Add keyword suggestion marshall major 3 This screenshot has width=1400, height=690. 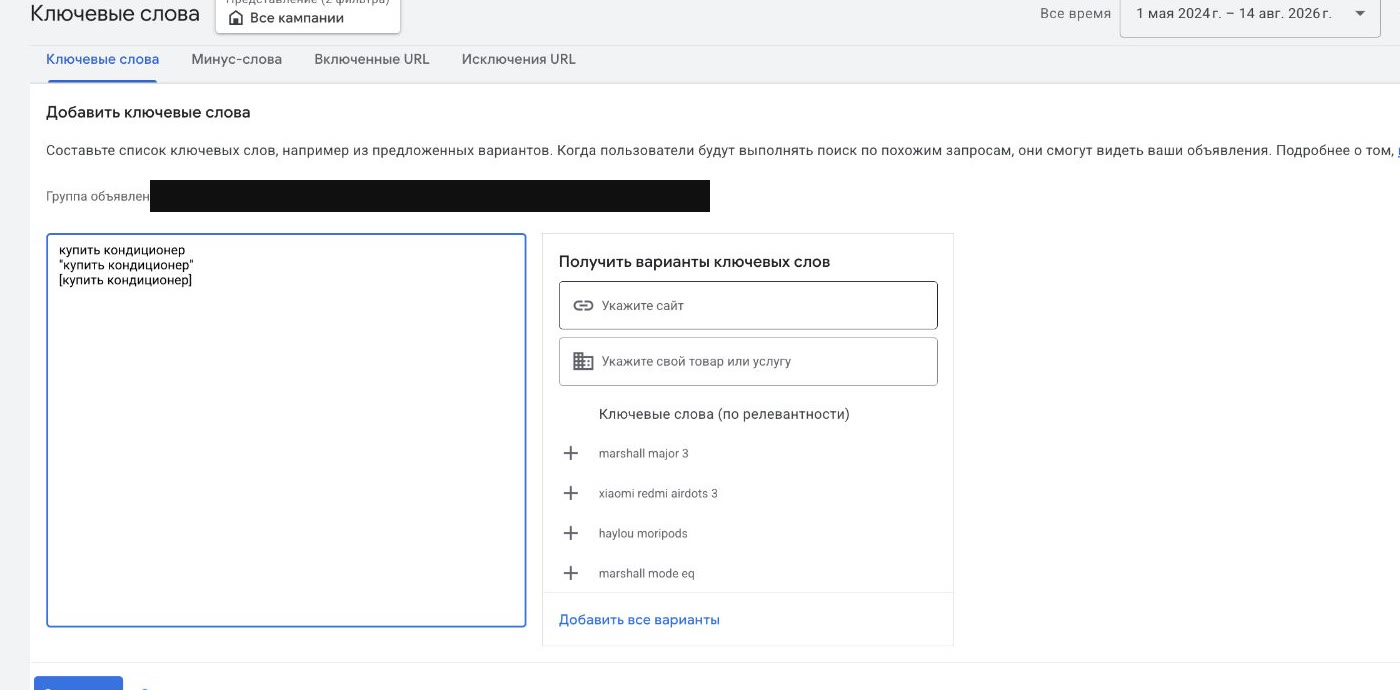pos(571,454)
